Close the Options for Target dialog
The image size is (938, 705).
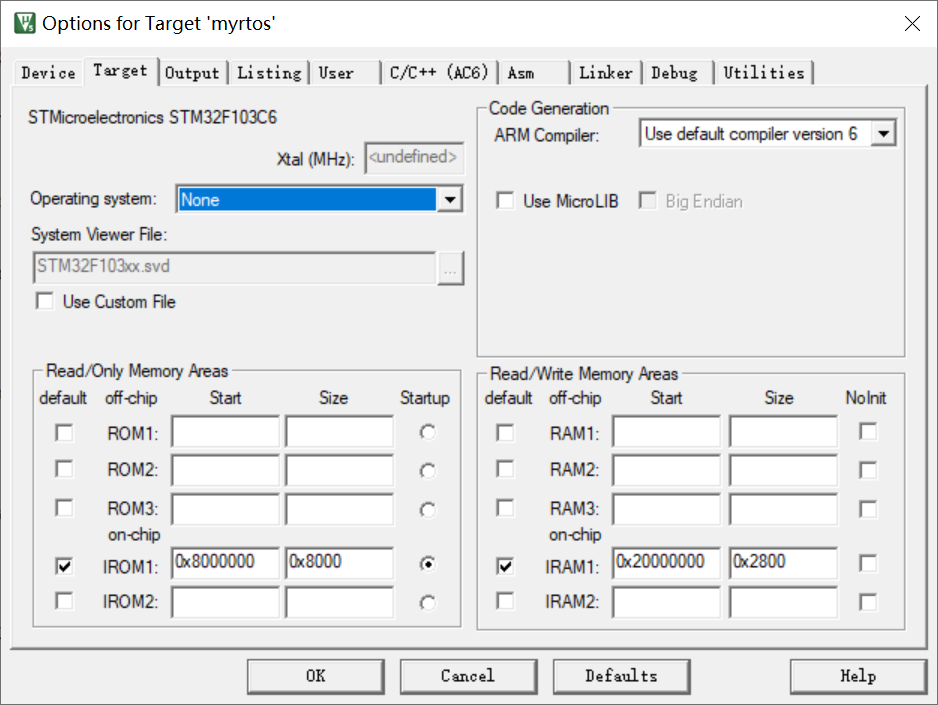pyautogui.click(x=912, y=23)
